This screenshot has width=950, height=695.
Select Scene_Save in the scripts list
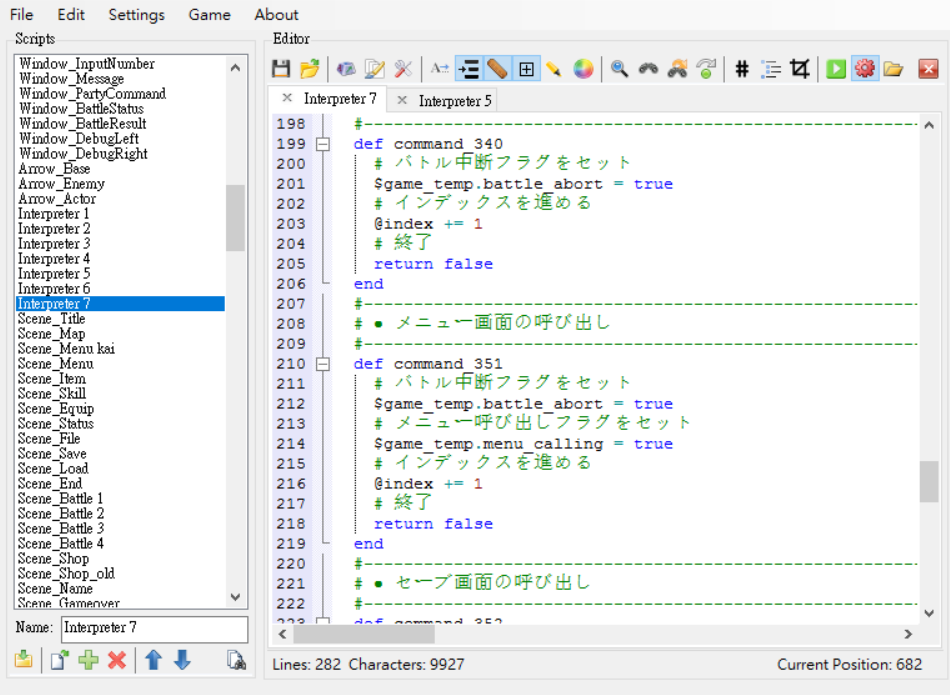click(x=120, y=454)
